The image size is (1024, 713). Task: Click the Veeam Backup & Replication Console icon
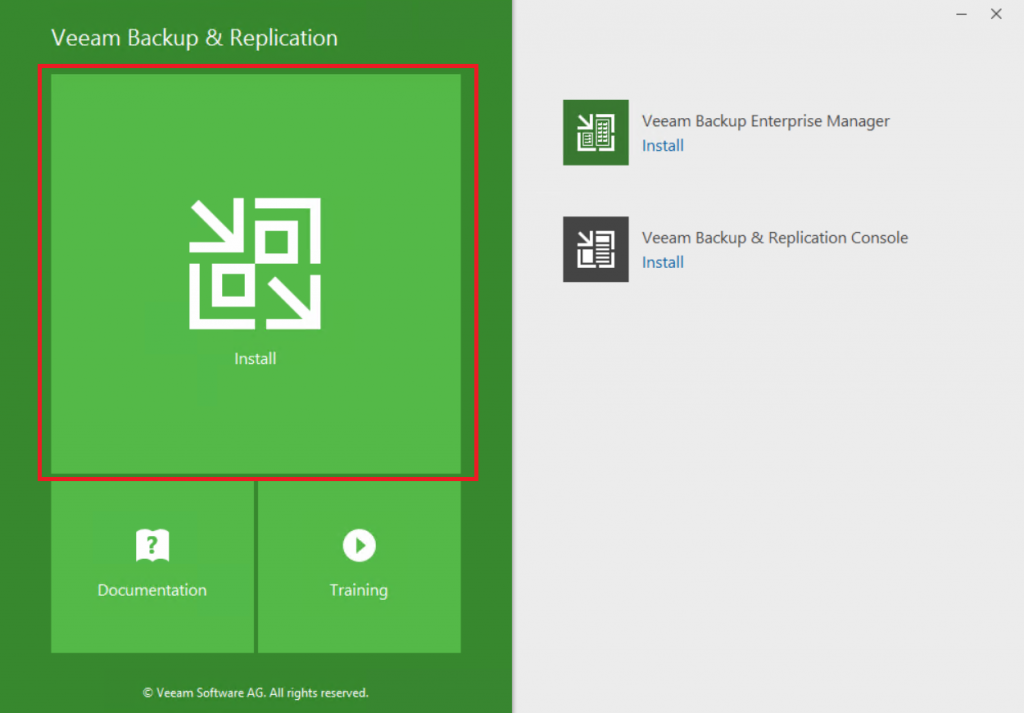click(x=596, y=249)
